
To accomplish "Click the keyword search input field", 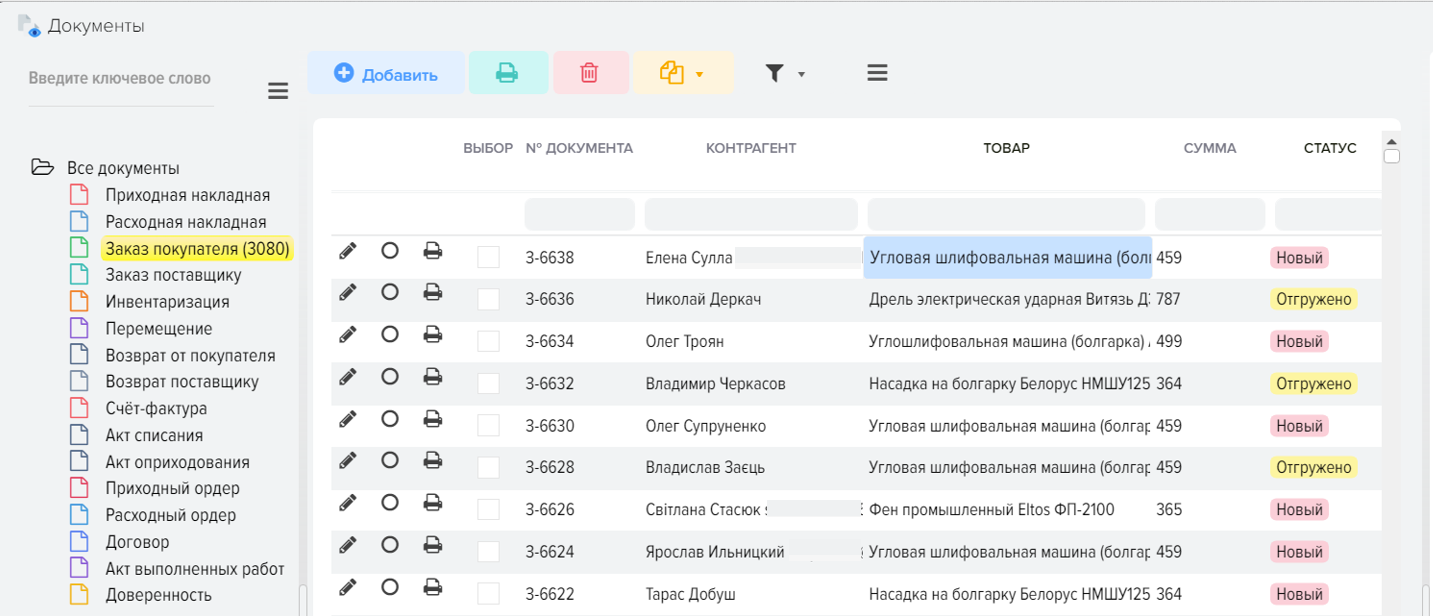I will click(120, 79).
